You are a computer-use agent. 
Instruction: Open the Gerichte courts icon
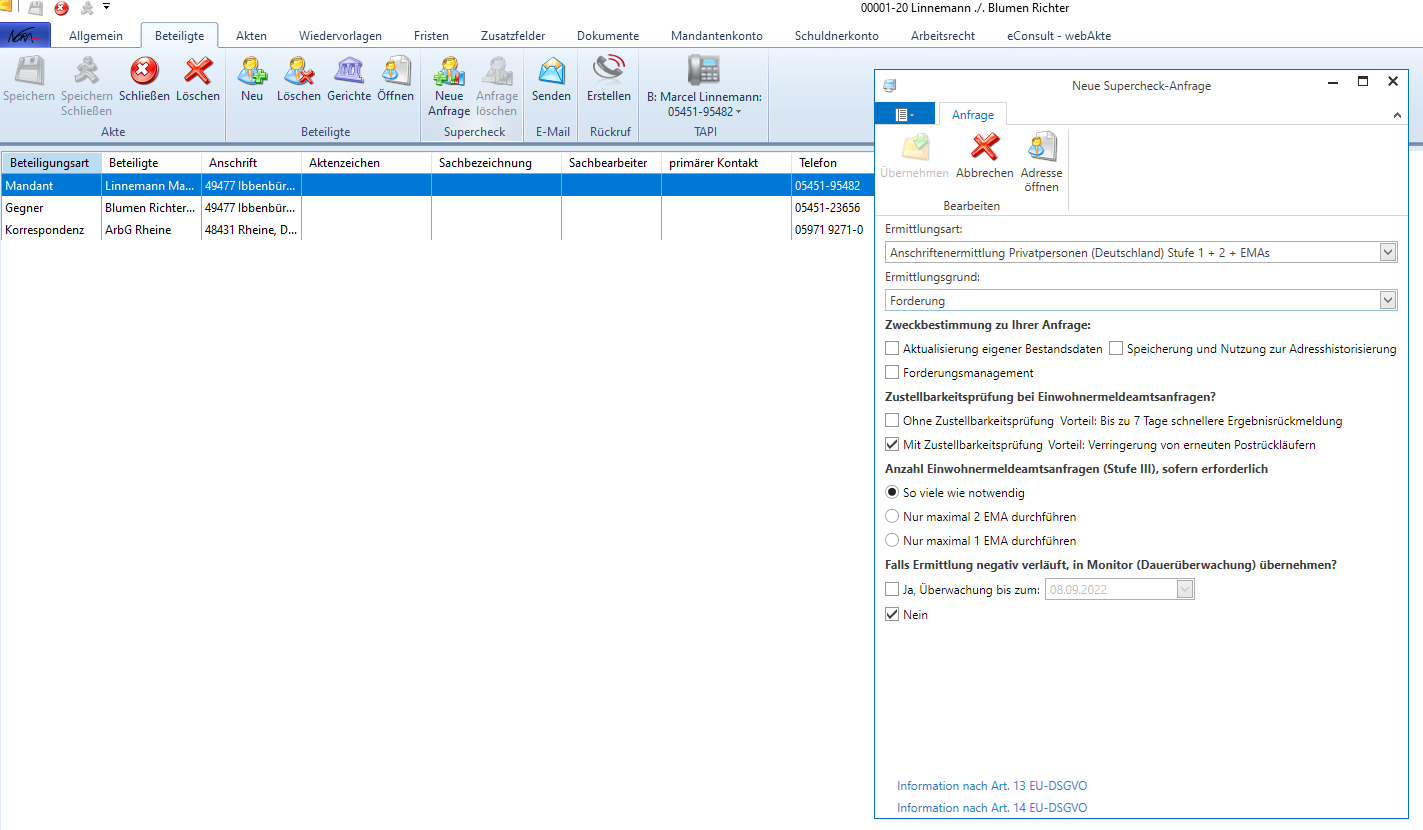(349, 72)
